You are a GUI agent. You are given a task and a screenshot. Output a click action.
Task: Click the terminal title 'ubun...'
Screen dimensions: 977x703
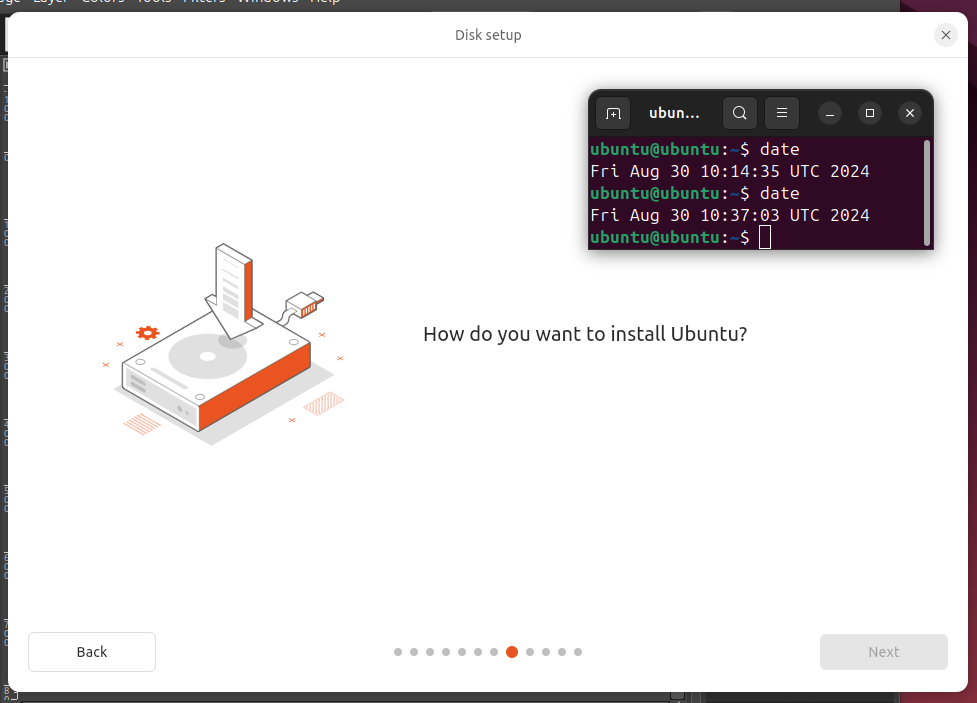pos(674,113)
